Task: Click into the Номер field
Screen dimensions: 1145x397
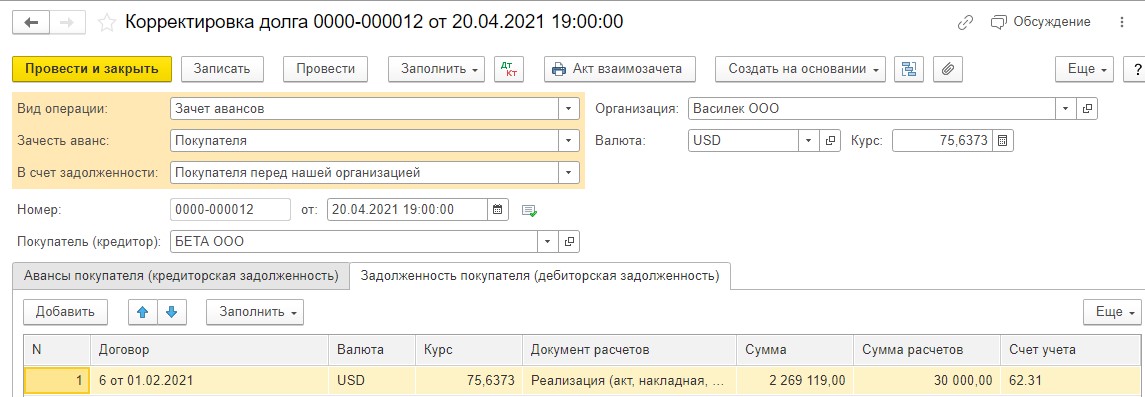Action: click(x=230, y=209)
